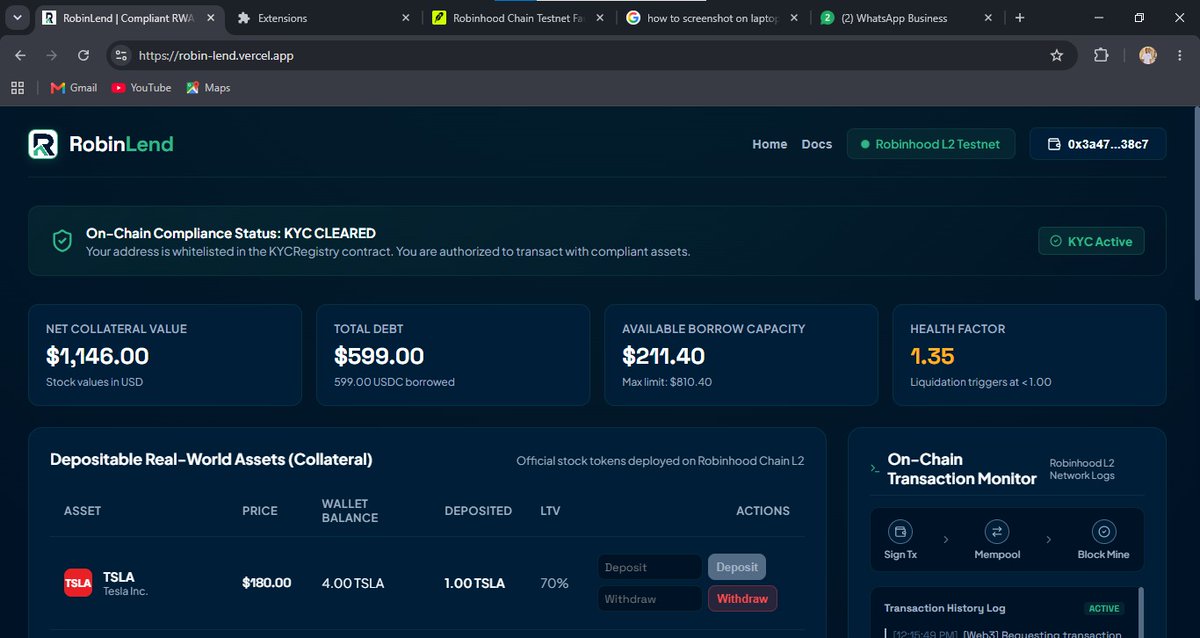Focus the Deposit amount input field
This screenshot has height=638, width=1200.
click(650, 567)
